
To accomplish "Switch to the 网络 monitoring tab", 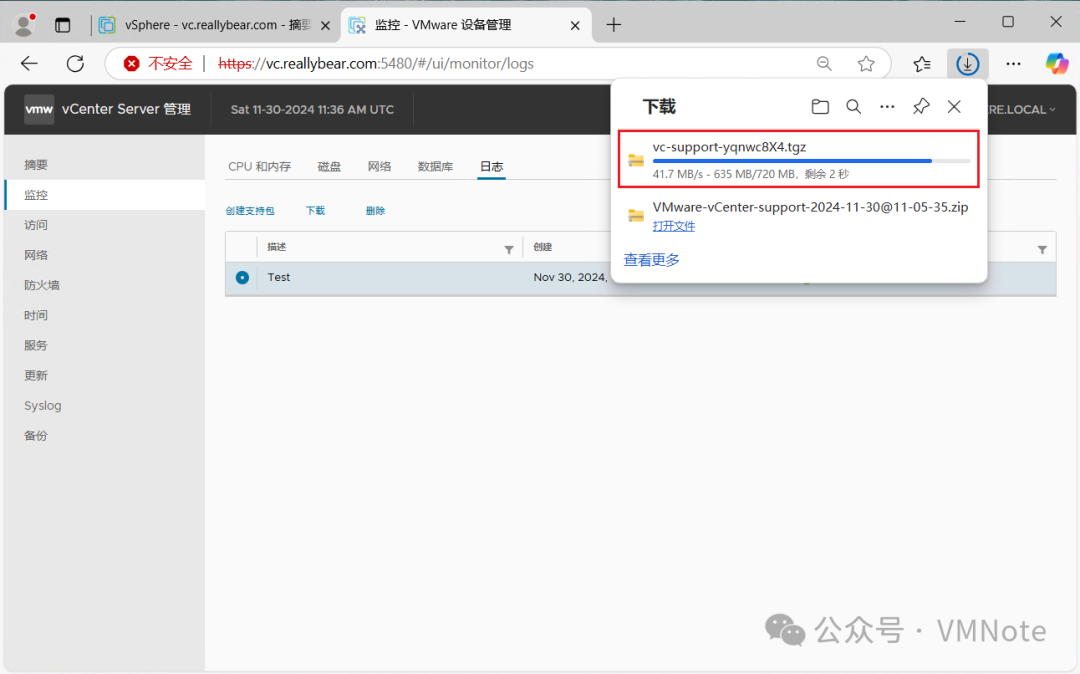I will 379,167.
